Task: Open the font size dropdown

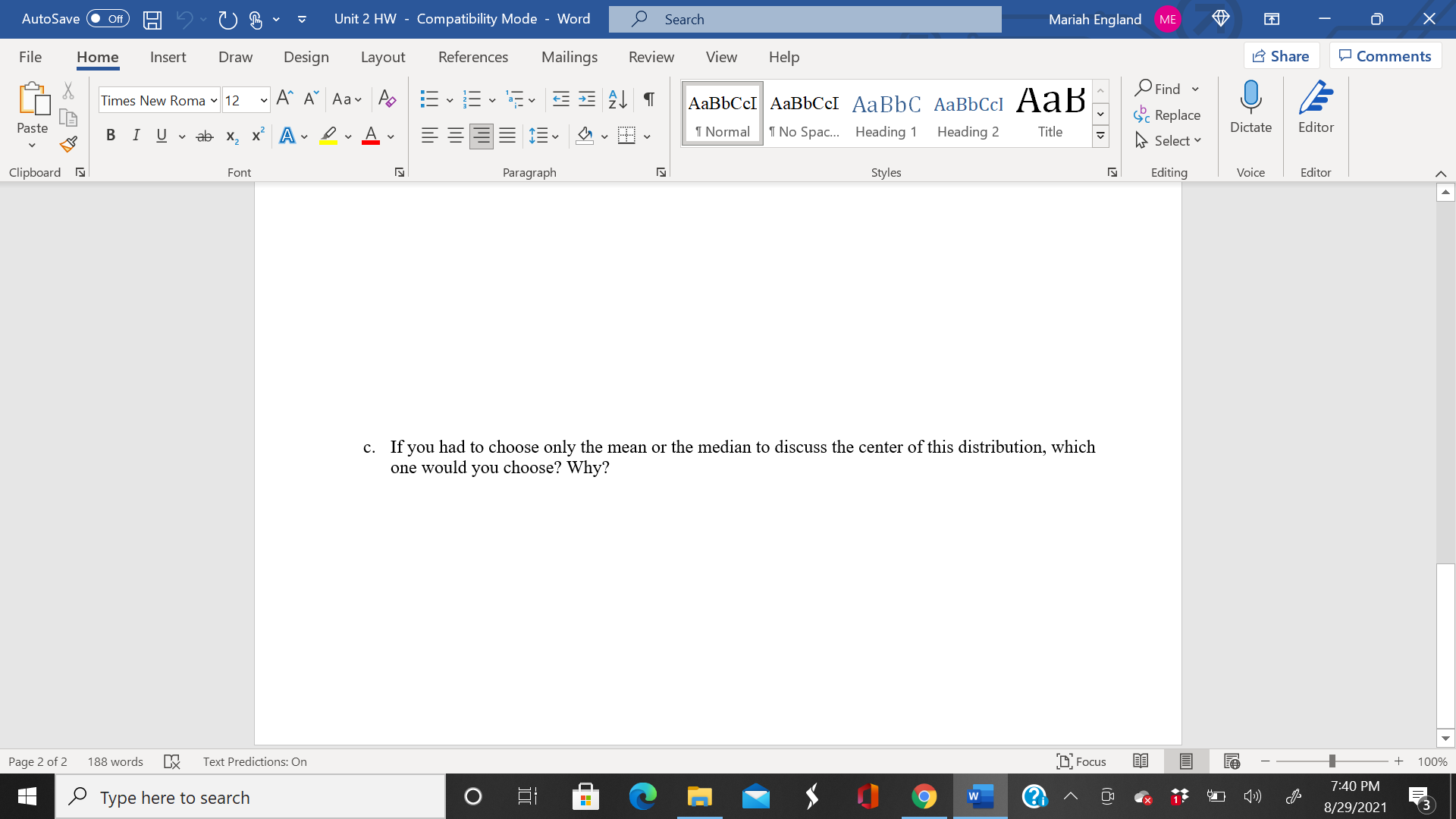Action: pos(263,100)
